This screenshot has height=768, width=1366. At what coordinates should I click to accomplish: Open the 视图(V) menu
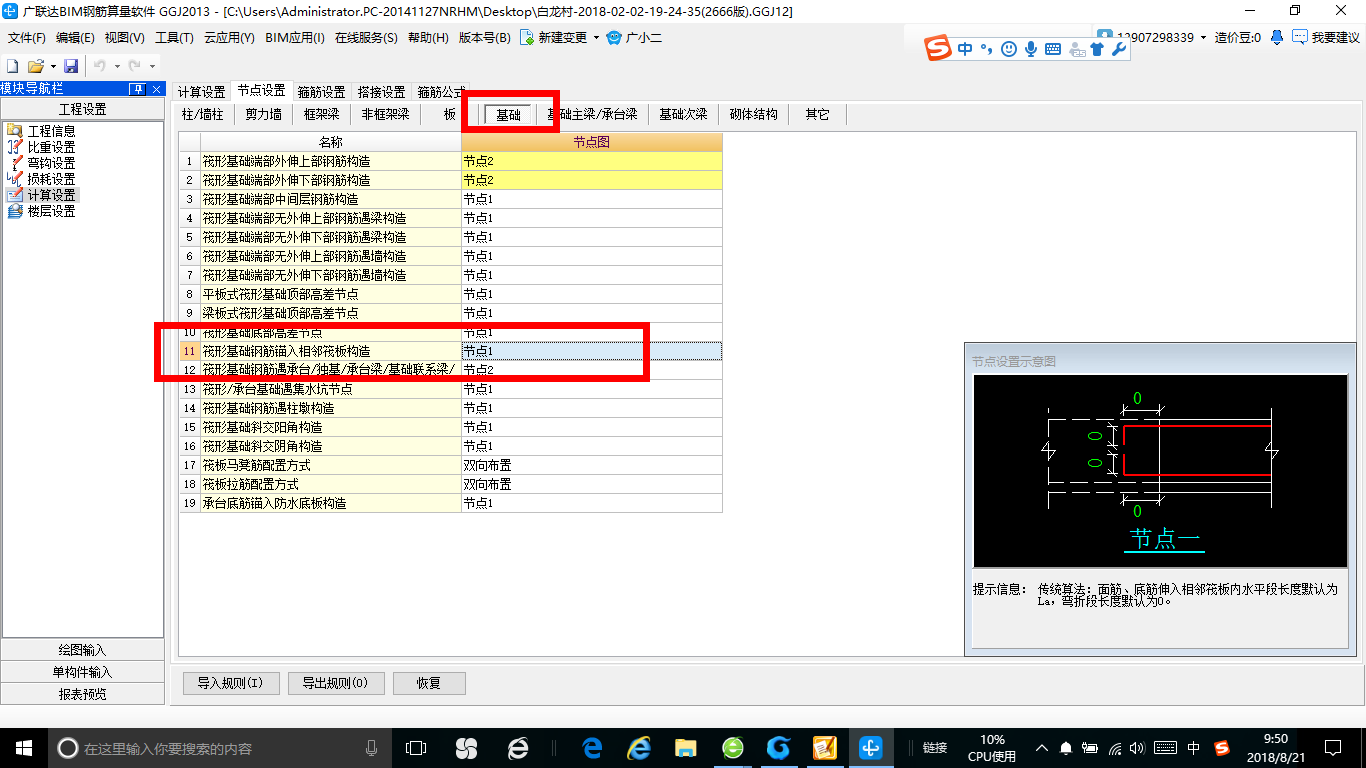pyautogui.click(x=124, y=38)
